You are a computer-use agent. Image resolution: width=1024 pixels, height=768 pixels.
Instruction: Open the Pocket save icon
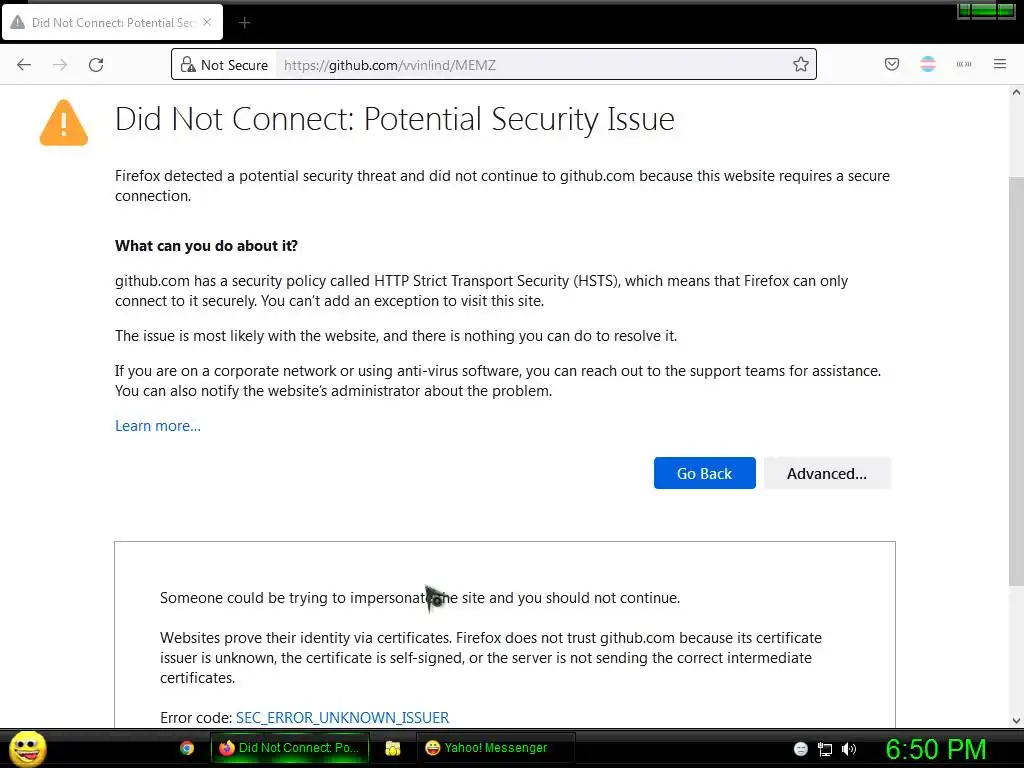coord(891,64)
